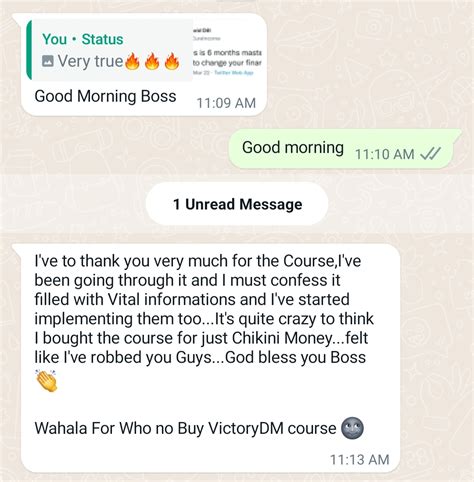Screen dimensions: 474x482
Task: Click the middle fire emoji in the quoted reply
Action: coord(152,61)
